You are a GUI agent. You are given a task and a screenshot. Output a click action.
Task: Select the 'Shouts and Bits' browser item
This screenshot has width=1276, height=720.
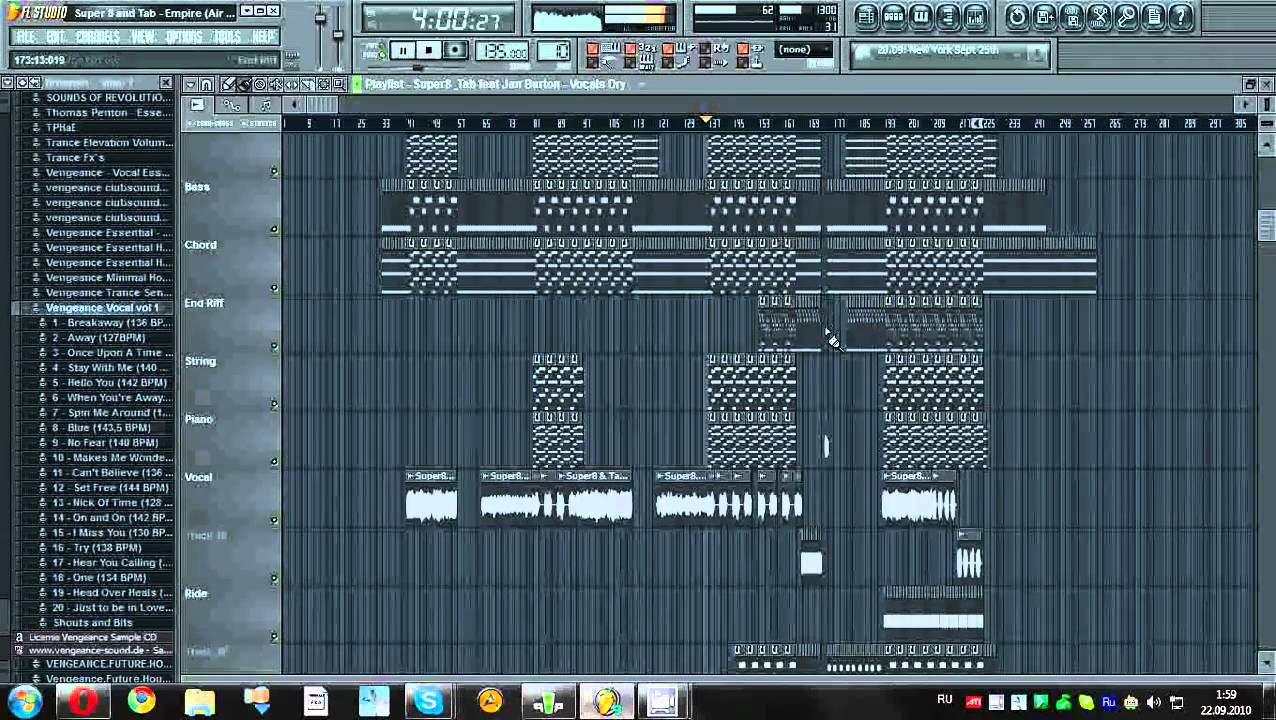[92, 623]
